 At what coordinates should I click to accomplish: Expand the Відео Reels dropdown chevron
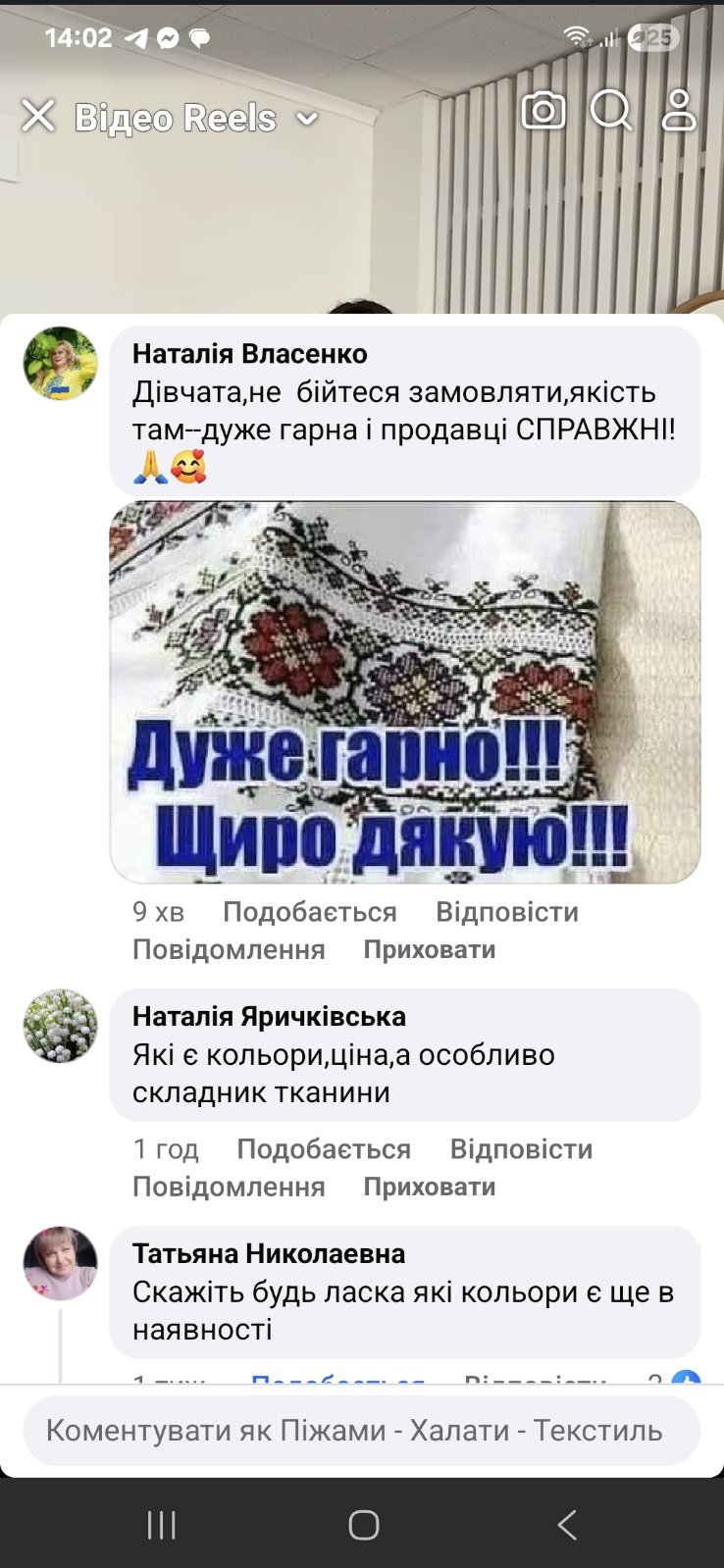coord(307,119)
